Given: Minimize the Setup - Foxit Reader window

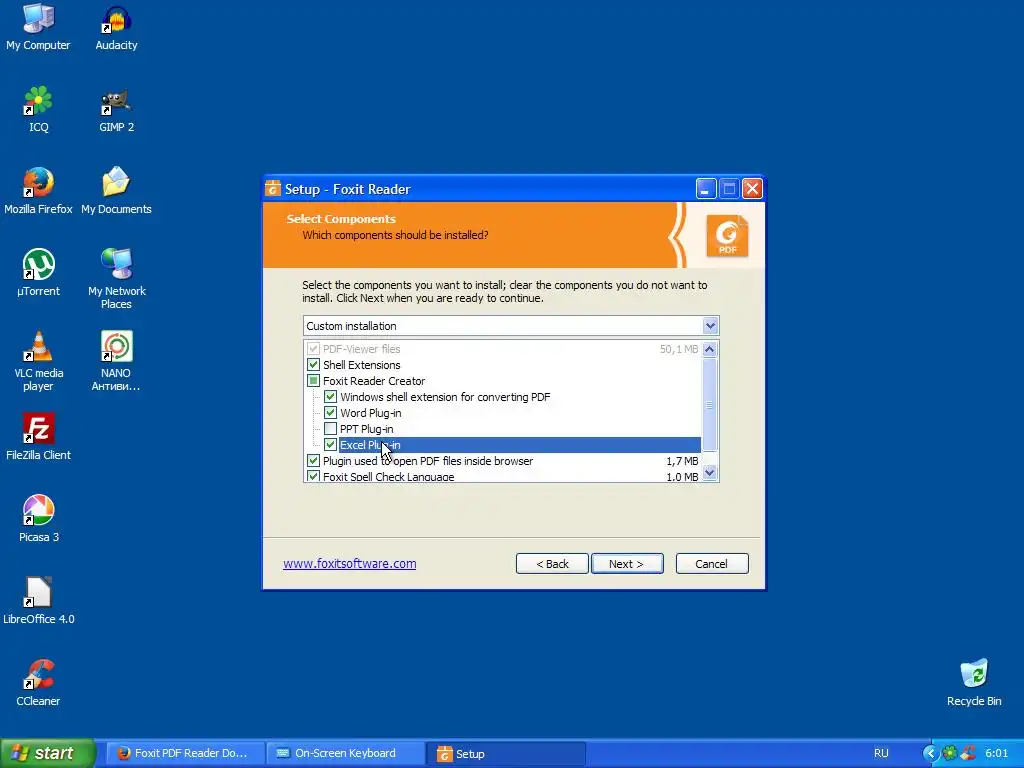Looking at the screenshot, I should coord(706,189).
